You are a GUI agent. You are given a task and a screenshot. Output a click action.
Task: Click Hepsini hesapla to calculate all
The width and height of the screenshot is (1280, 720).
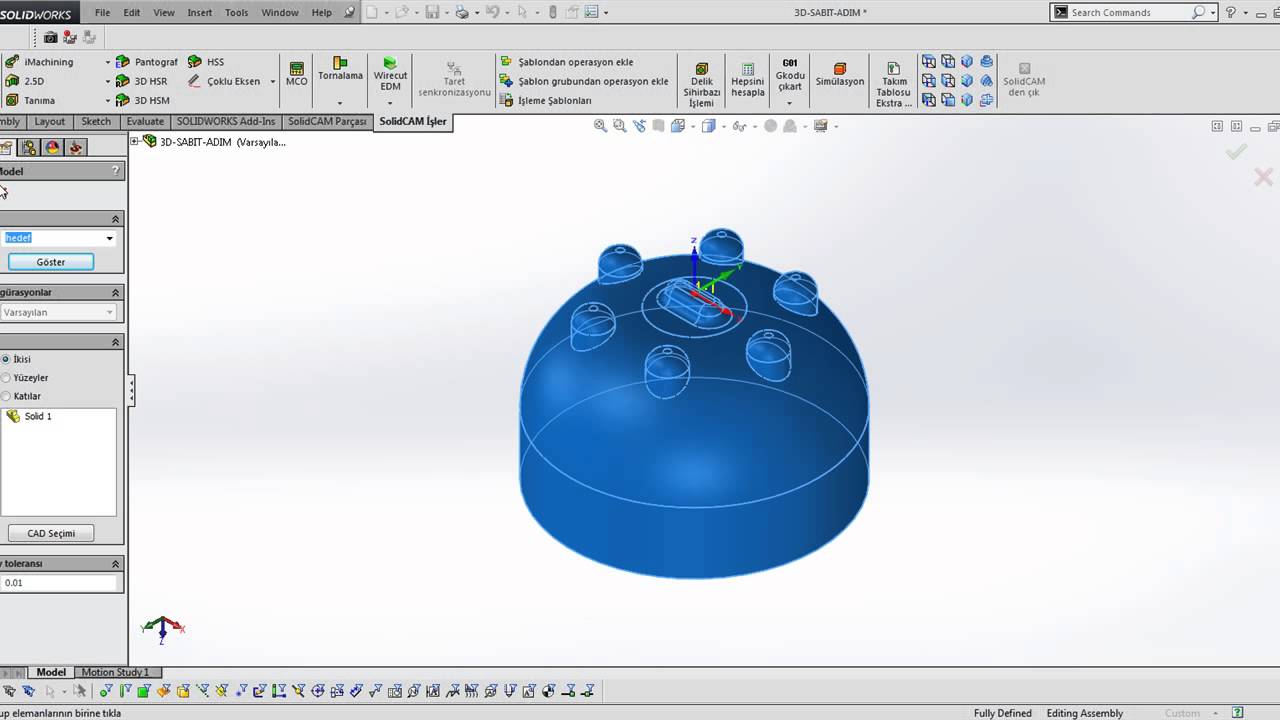748,80
